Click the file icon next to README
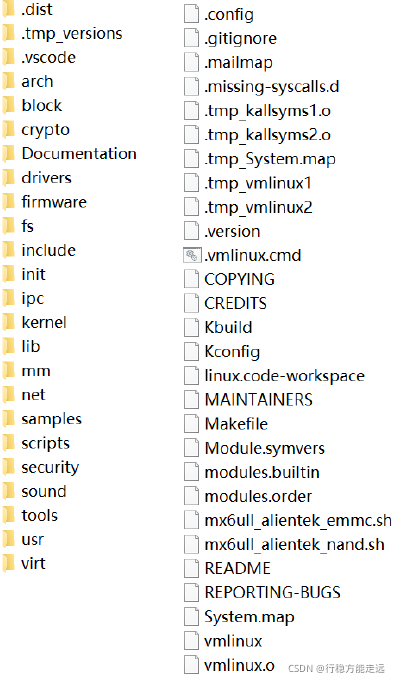The width and height of the screenshot is (400, 682). pyautogui.click(x=191, y=568)
